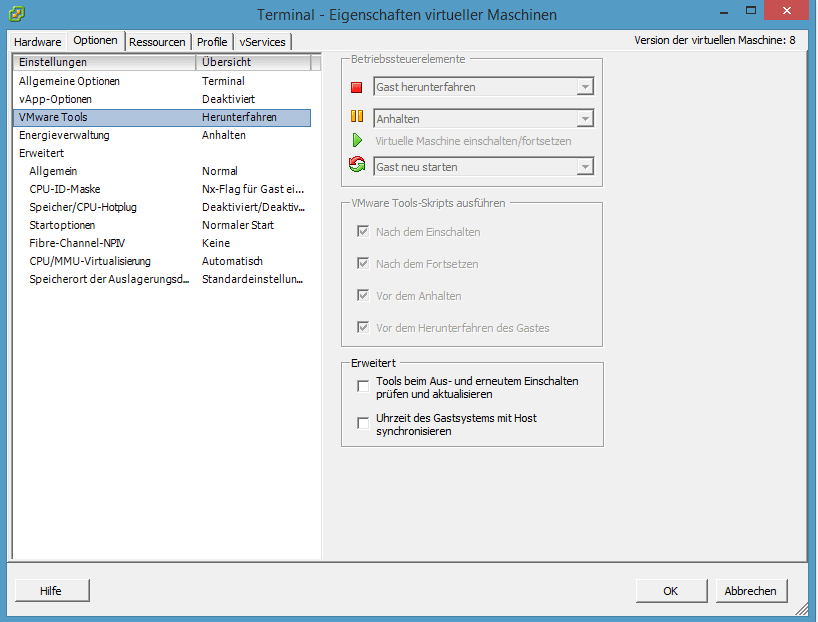Select 'CPU-ID-Maske' setting

[x=162, y=189]
